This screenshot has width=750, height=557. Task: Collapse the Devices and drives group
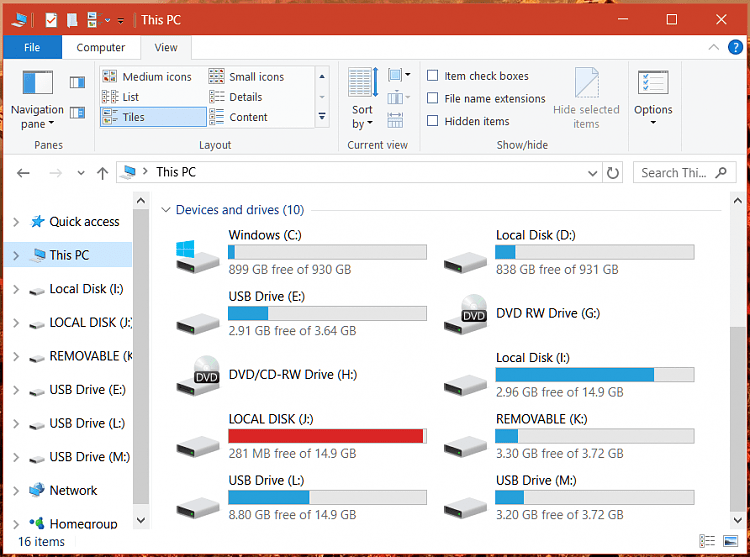[x=166, y=210]
